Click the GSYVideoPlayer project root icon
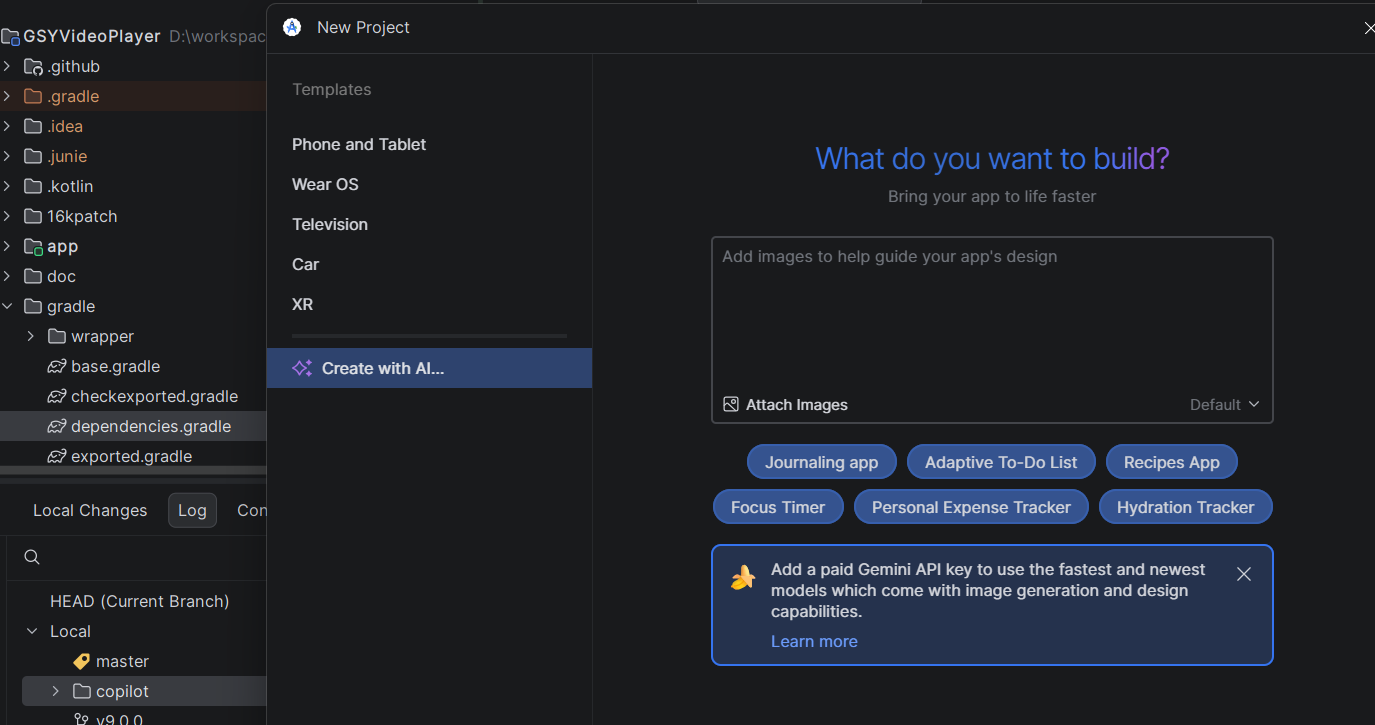This screenshot has width=1375, height=725. point(11,37)
